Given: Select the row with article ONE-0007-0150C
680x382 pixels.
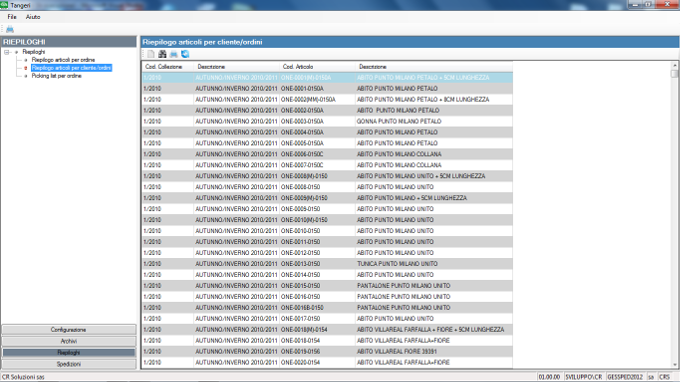Looking at the screenshot, I should coord(327,165).
